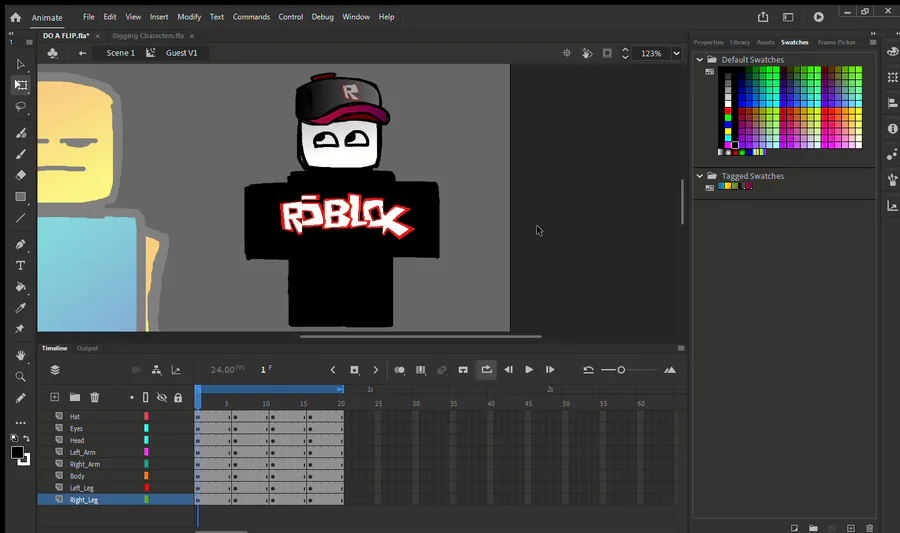Toggle Edit Multiple Frames button
The height and width of the screenshot is (533, 900).
coord(421,370)
